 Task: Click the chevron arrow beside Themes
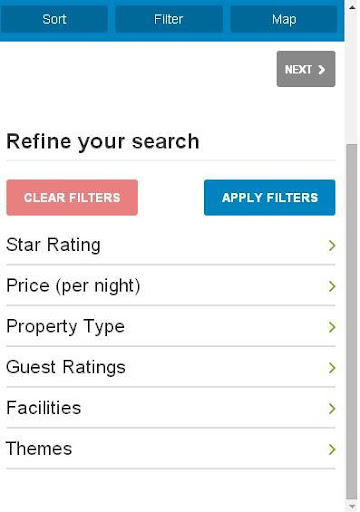click(x=332, y=449)
